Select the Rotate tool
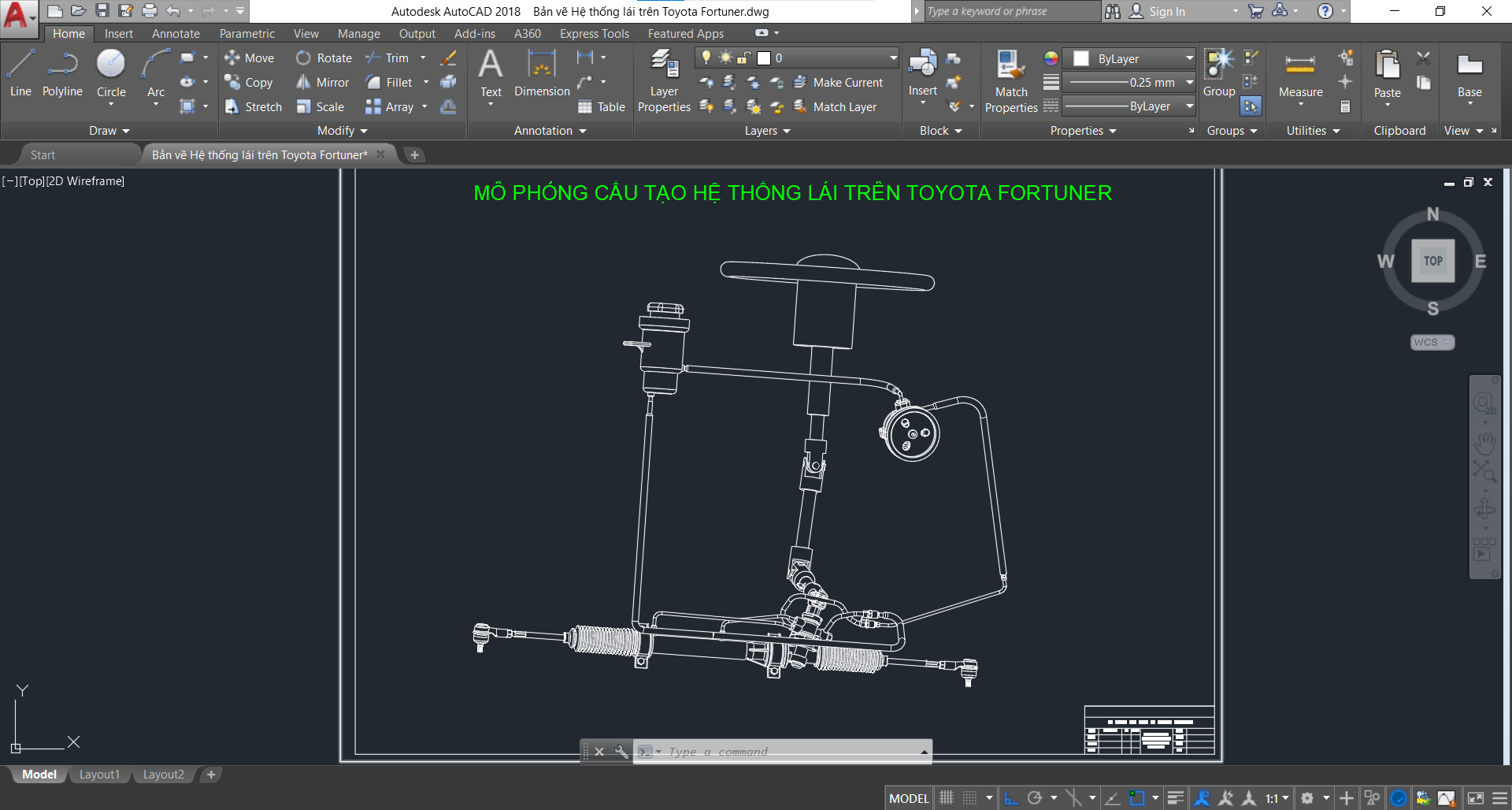The height and width of the screenshot is (810, 1512). click(x=324, y=58)
